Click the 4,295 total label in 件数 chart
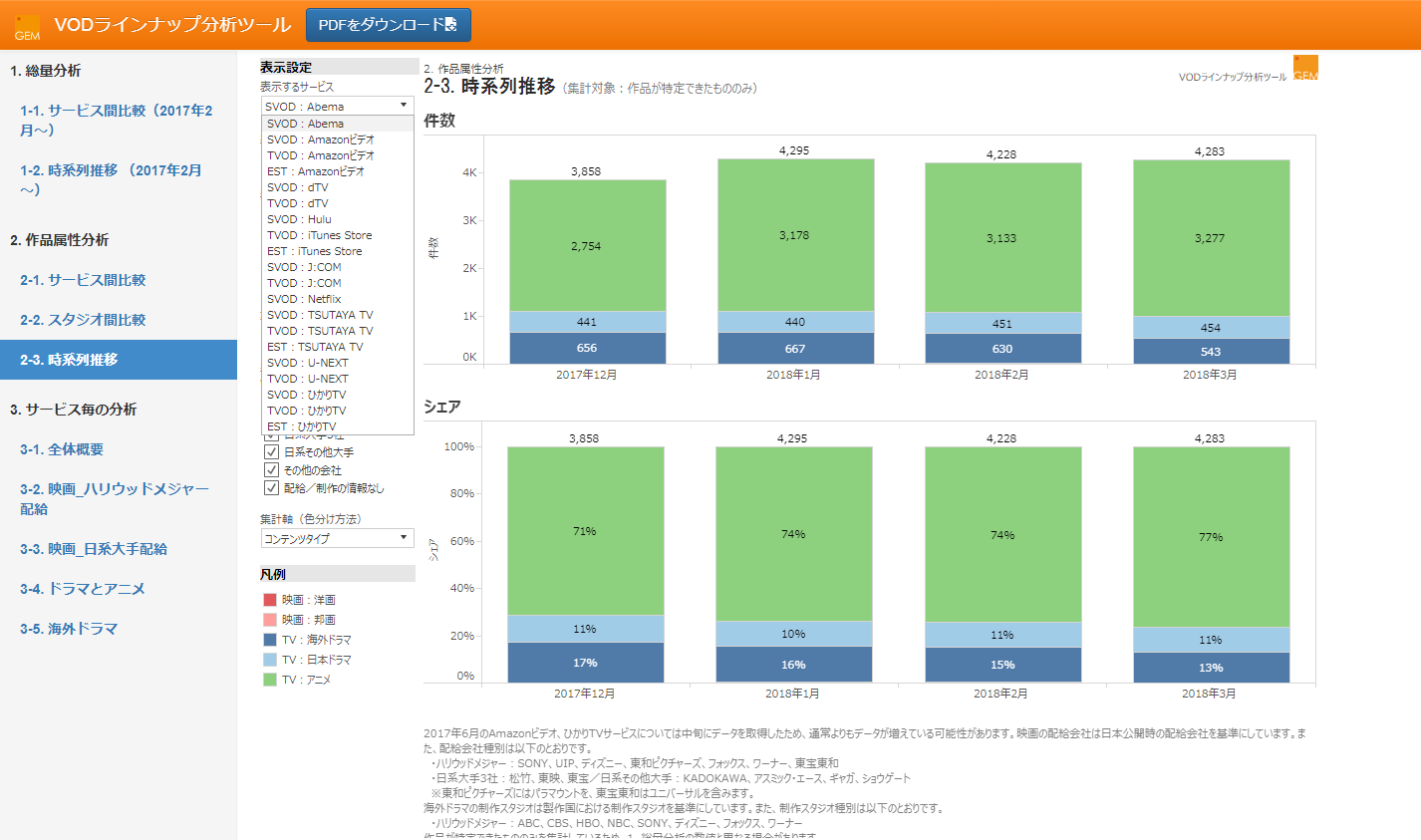 click(x=794, y=150)
